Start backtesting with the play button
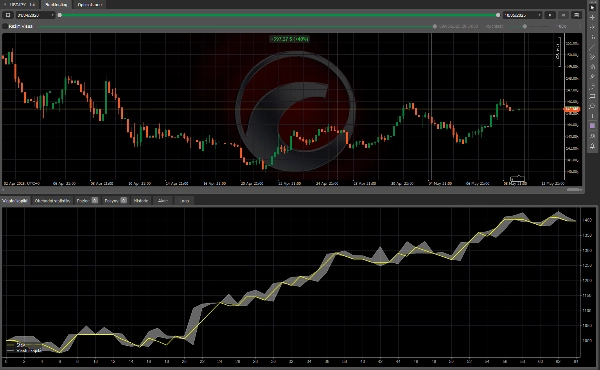The width and height of the screenshot is (600, 370). pyautogui.click(x=550, y=15)
